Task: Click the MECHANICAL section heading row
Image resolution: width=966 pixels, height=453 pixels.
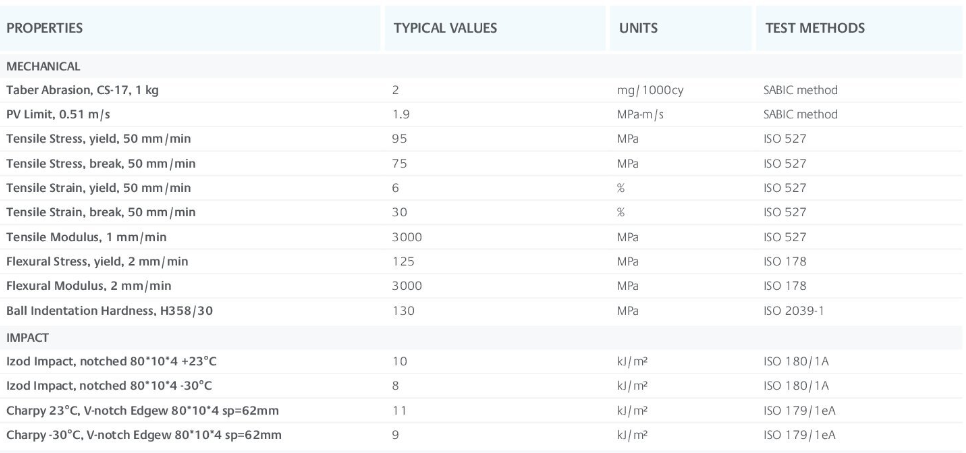Action: click(43, 66)
